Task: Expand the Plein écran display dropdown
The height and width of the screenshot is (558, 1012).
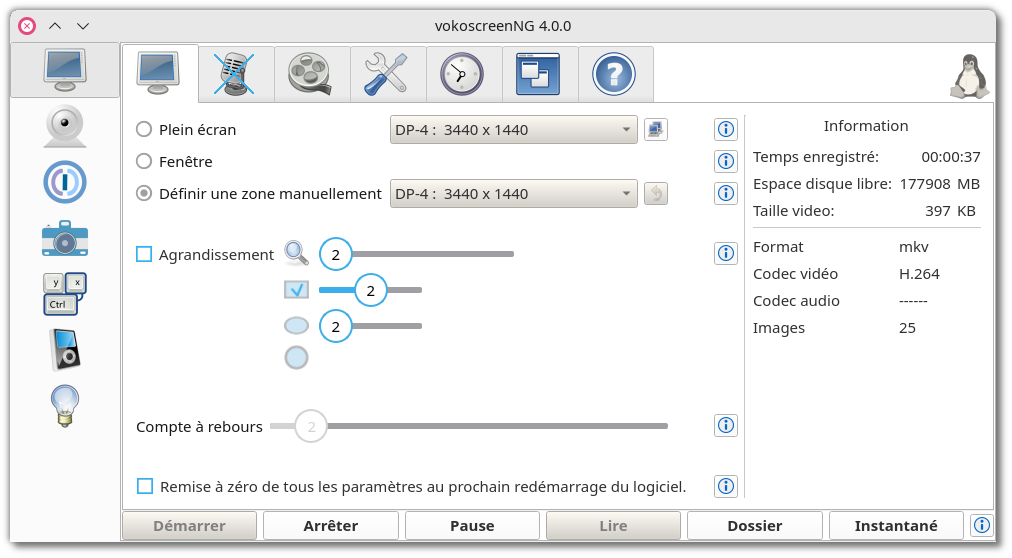Action: click(513, 129)
